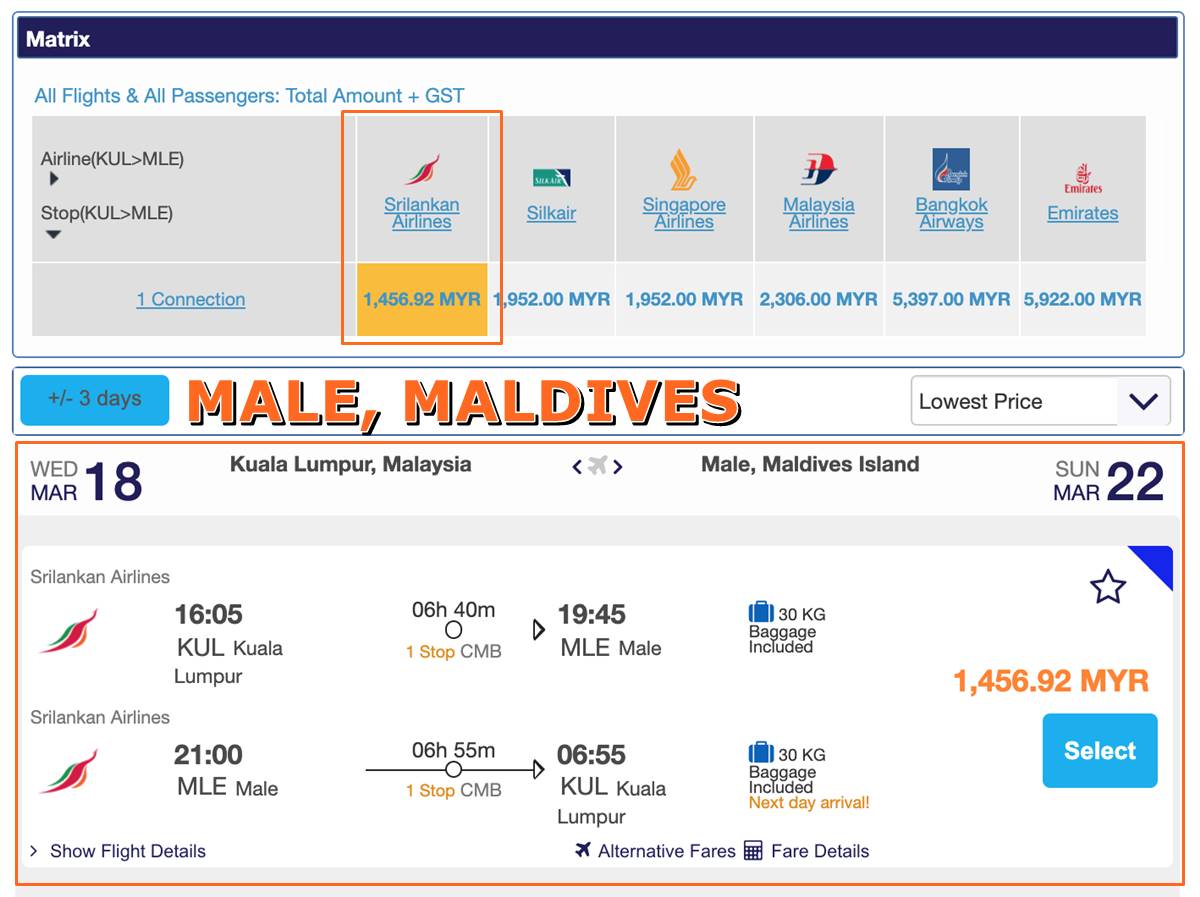The height and width of the screenshot is (897, 1200).
Task: Open the Bangkok Airways link
Action: coord(952,213)
